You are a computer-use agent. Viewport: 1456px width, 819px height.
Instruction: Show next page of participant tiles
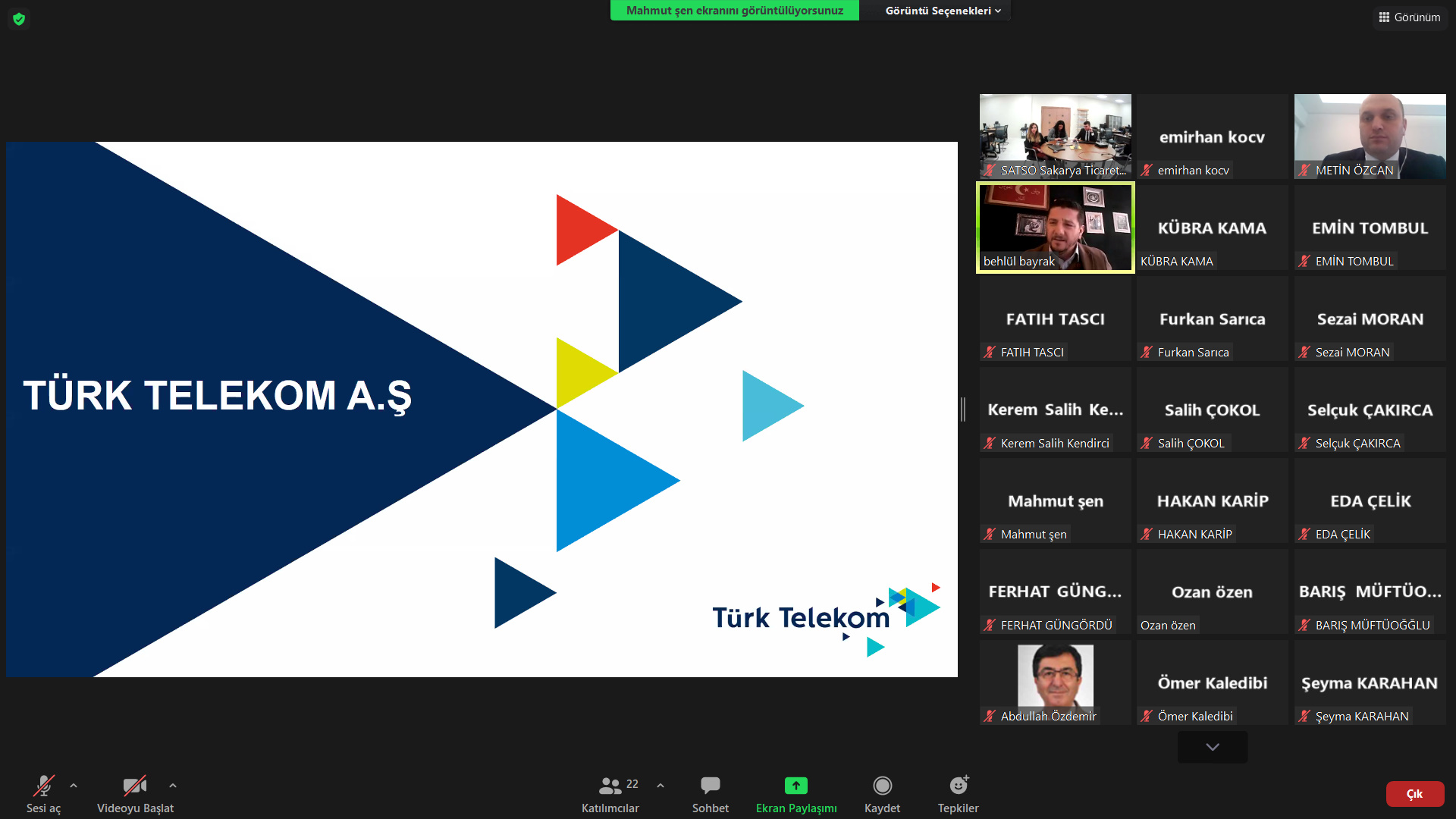pos(1212,747)
